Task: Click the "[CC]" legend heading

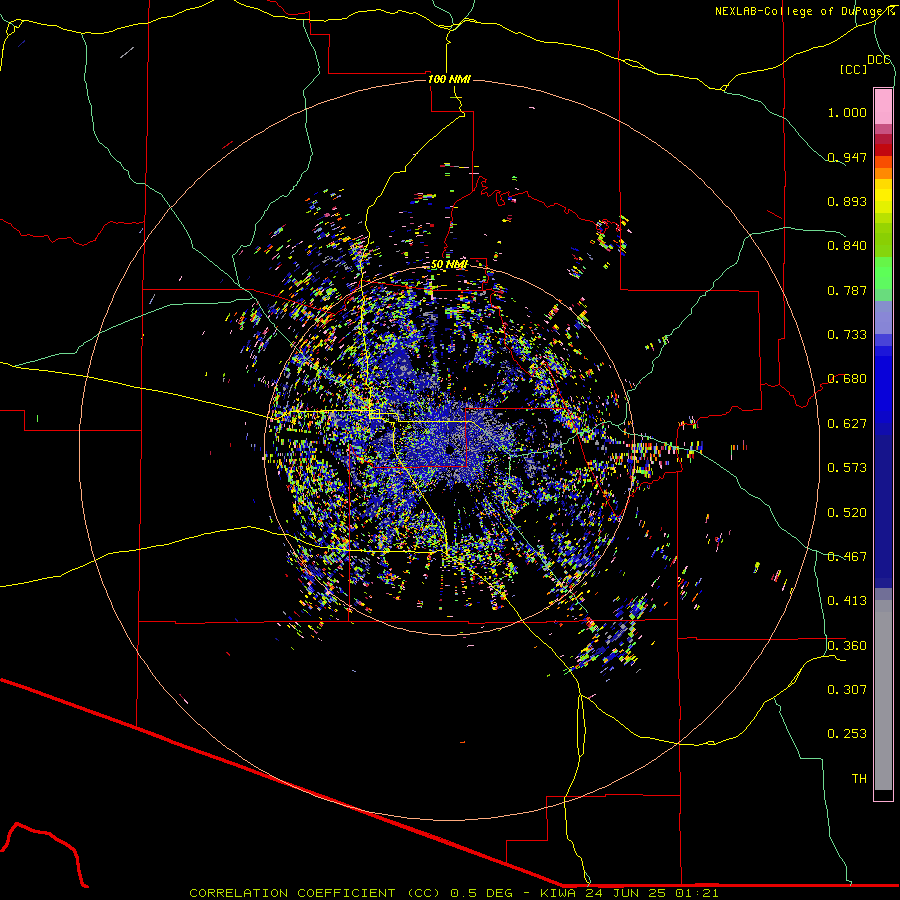Action: pos(853,70)
